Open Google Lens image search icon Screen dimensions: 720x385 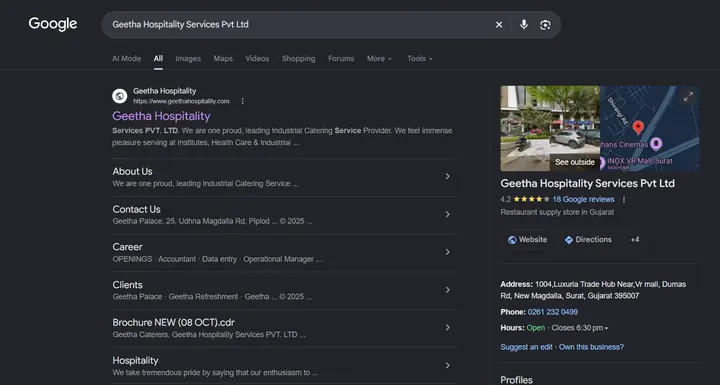point(545,25)
